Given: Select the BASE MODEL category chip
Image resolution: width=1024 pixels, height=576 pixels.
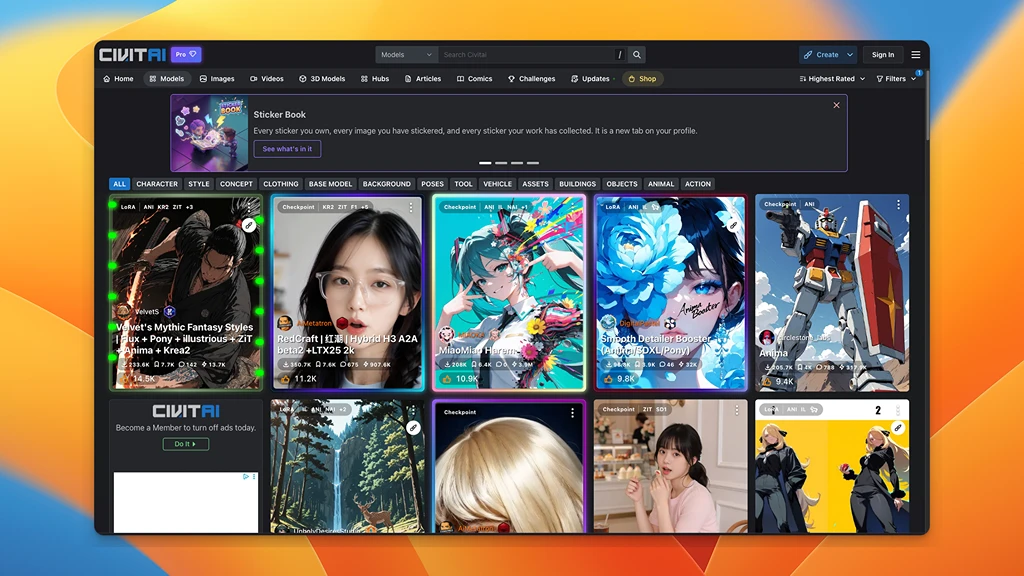Looking at the screenshot, I should pos(330,184).
